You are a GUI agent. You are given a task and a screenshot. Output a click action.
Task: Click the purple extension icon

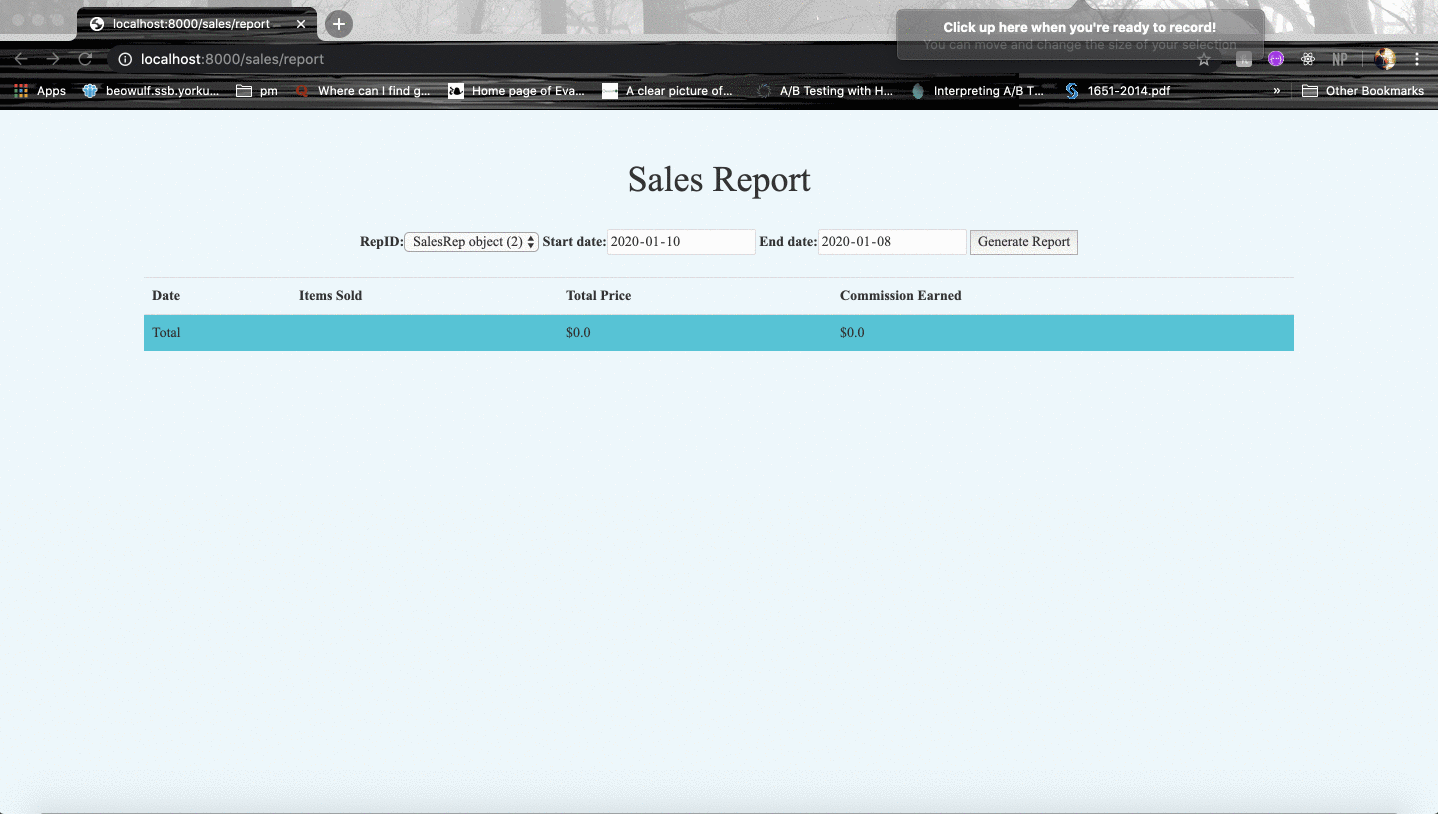[1276, 59]
